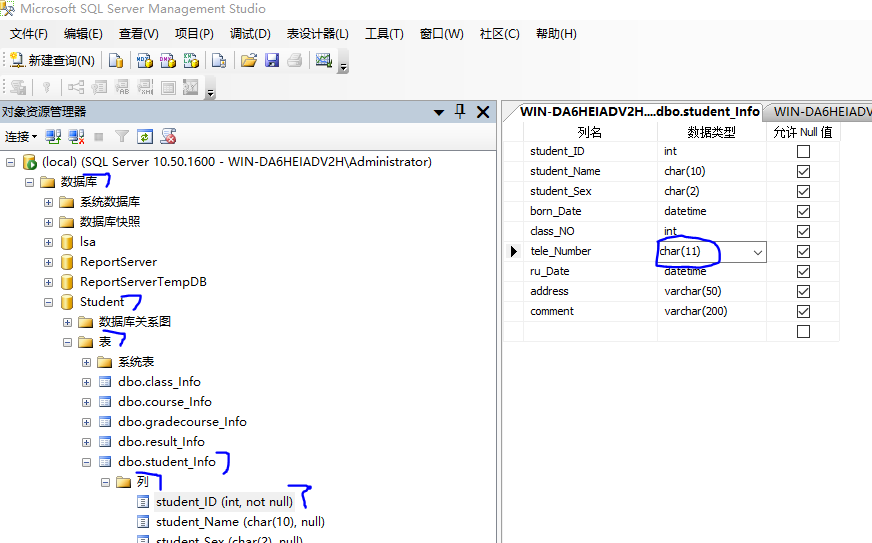872x543 pixels.
Task: Click the Manage Check Constraints icon
Action: coord(168,87)
